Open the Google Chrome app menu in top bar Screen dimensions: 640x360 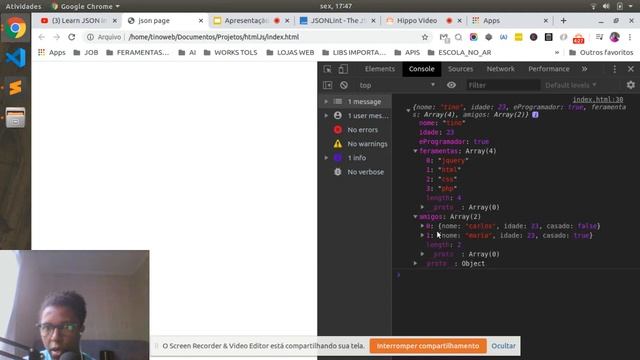pyautogui.click(x=86, y=6)
